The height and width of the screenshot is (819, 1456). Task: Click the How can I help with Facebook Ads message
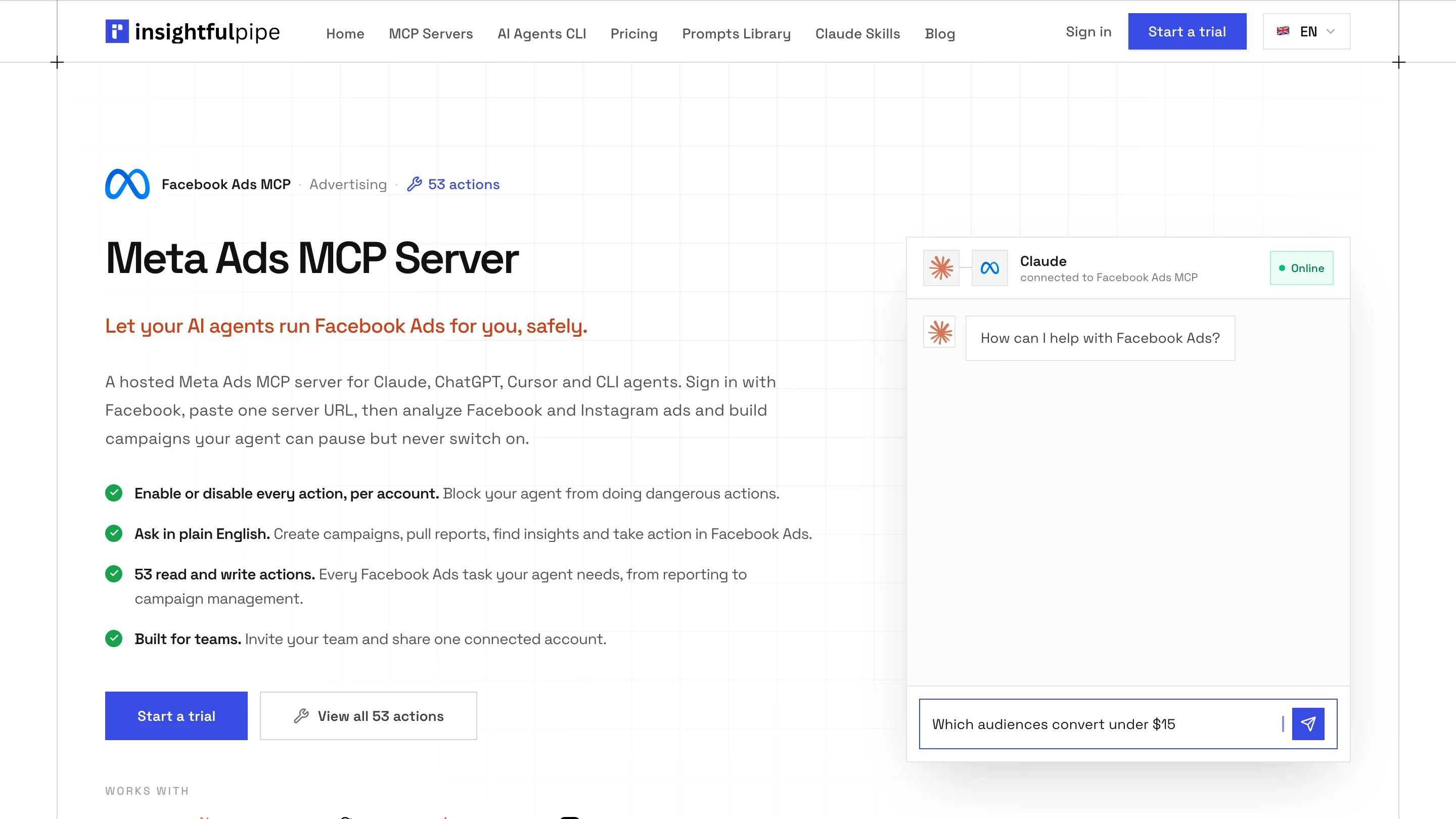(1100, 338)
